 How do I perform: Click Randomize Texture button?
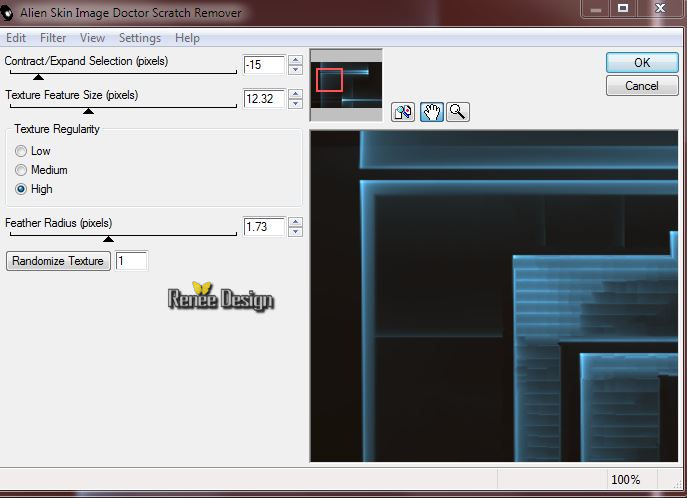click(58, 261)
